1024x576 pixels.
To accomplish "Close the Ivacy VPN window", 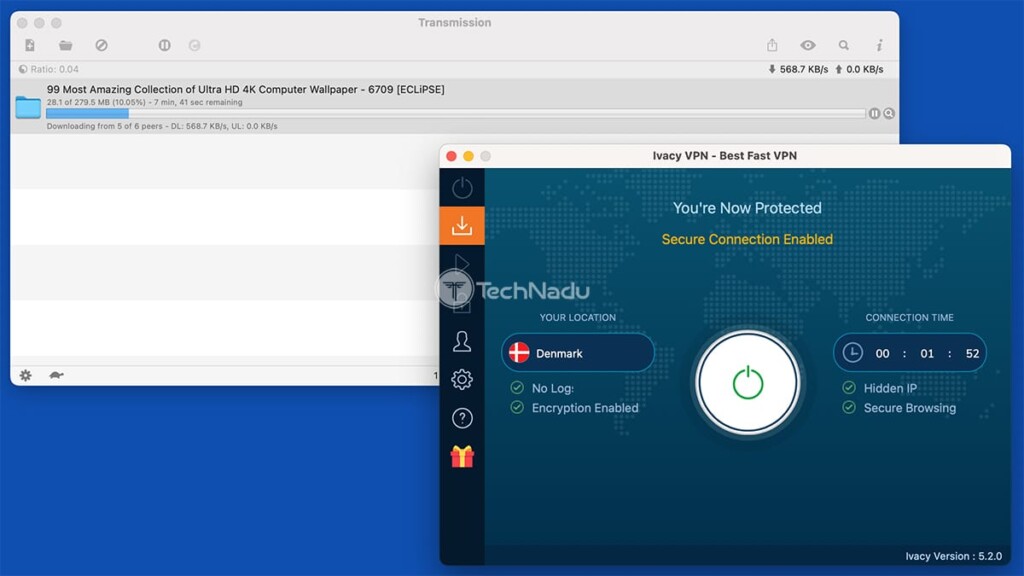I will pyautogui.click(x=451, y=156).
